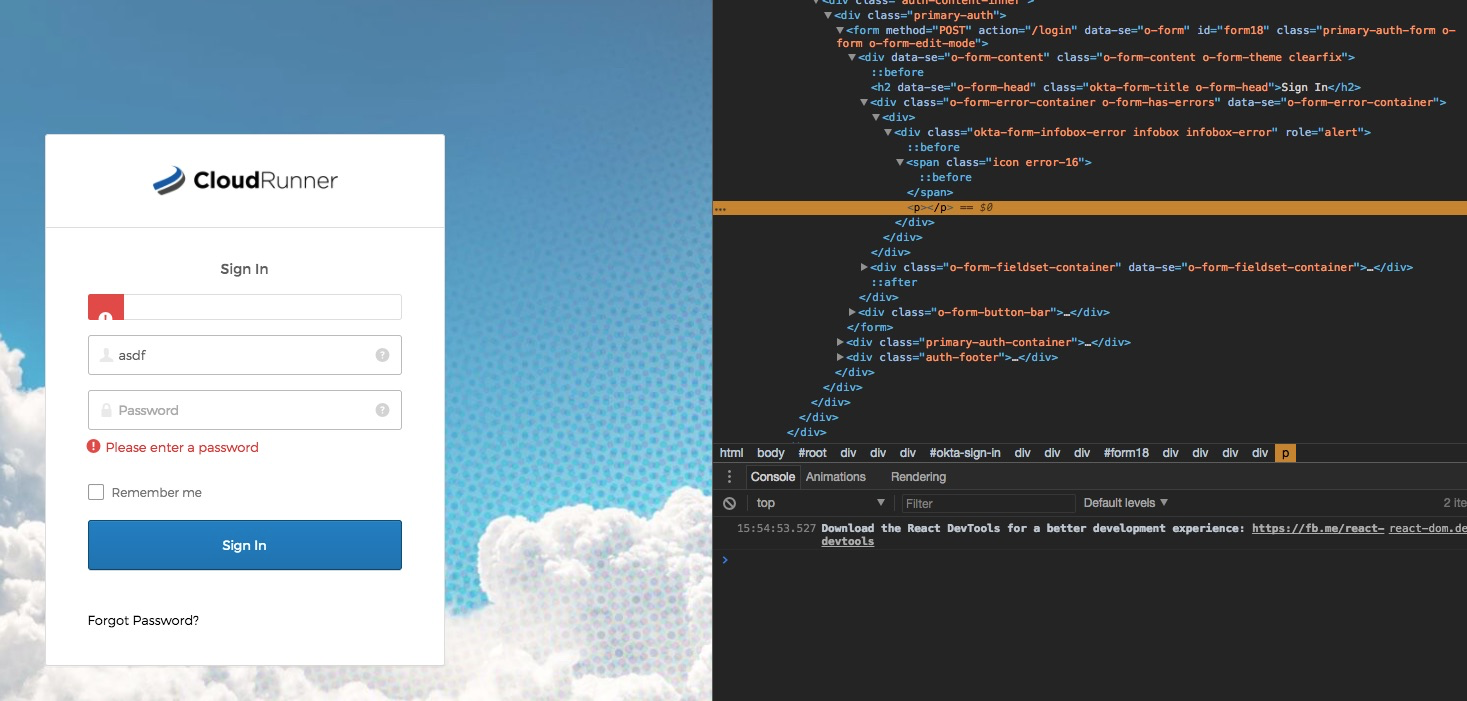
Task: Collapse the primary-auth-container div node
Action: point(840,341)
